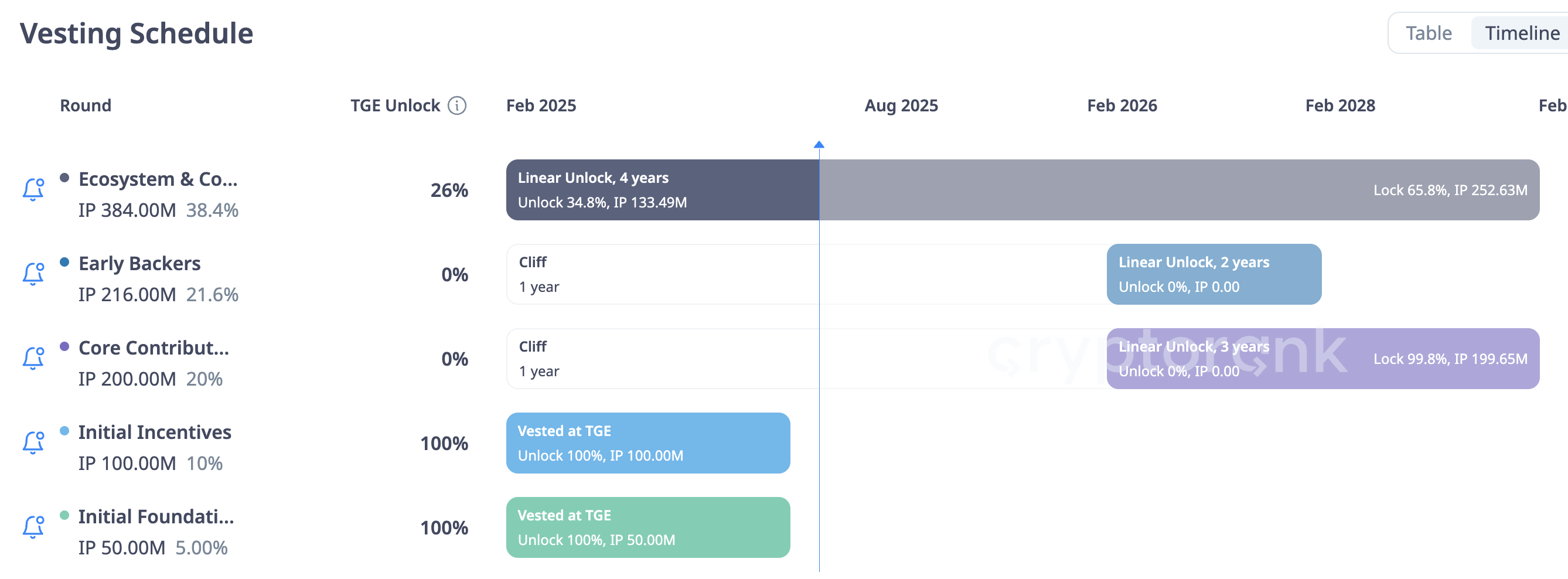This screenshot has height=579, width=1568.
Task: Open TGE Unlock info tooltip icon
Action: pyautogui.click(x=457, y=105)
